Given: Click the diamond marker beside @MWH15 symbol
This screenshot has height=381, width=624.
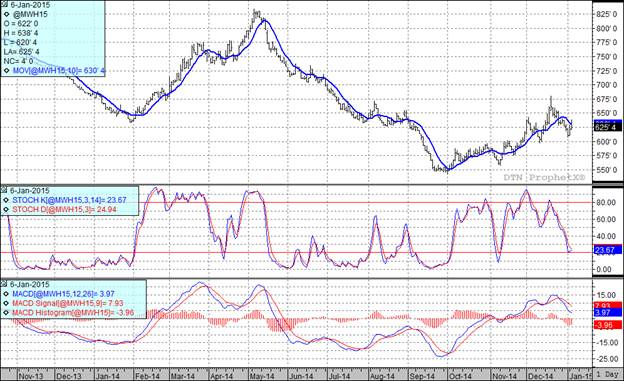Looking at the screenshot, I should (x=6, y=14).
